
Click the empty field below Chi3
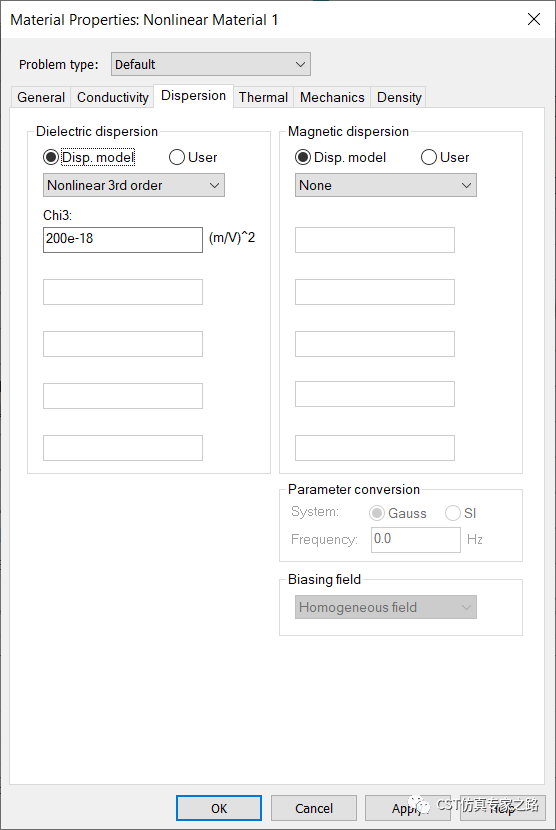coord(123,292)
